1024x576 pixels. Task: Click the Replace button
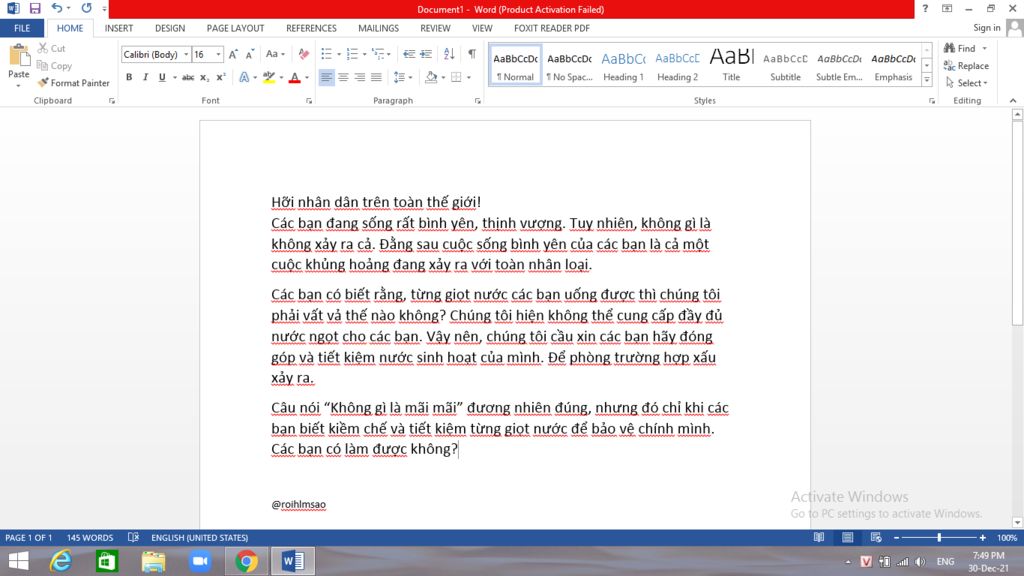(x=967, y=66)
